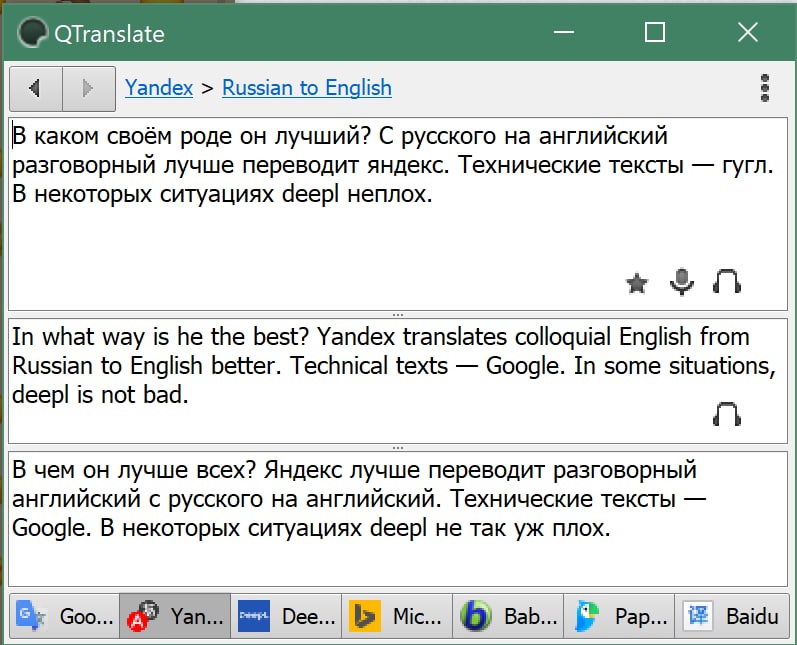Listen to source text via headphones icon
This screenshot has height=645, width=797.
click(x=727, y=282)
